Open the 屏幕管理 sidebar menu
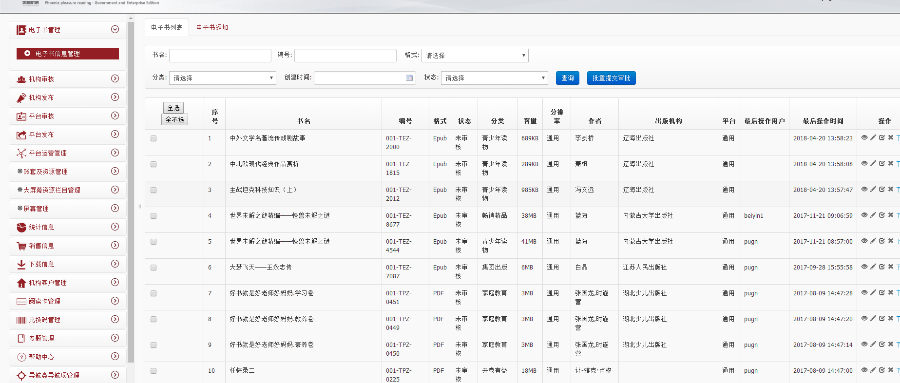 click(x=68, y=208)
